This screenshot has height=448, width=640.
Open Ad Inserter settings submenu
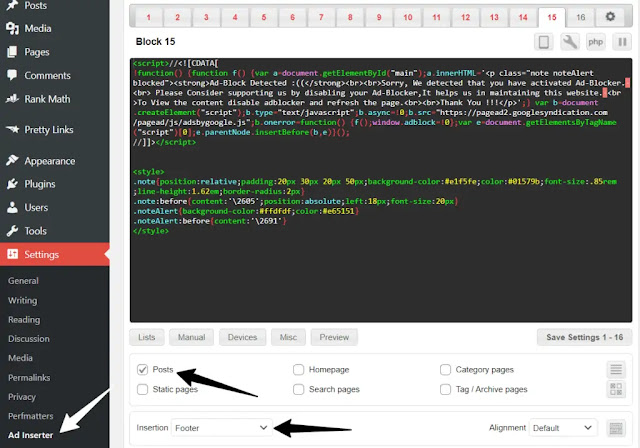[31, 435]
